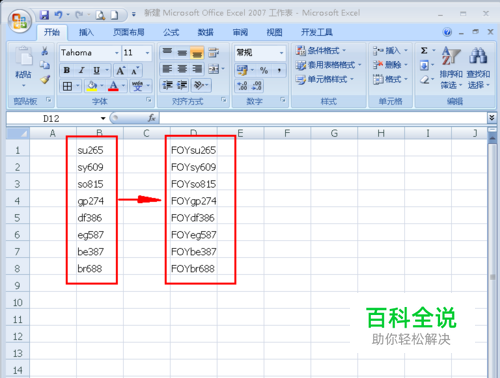Viewport: 500px width, 378px height.
Task: Select cell containing sy609
Action: [x=99, y=167]
